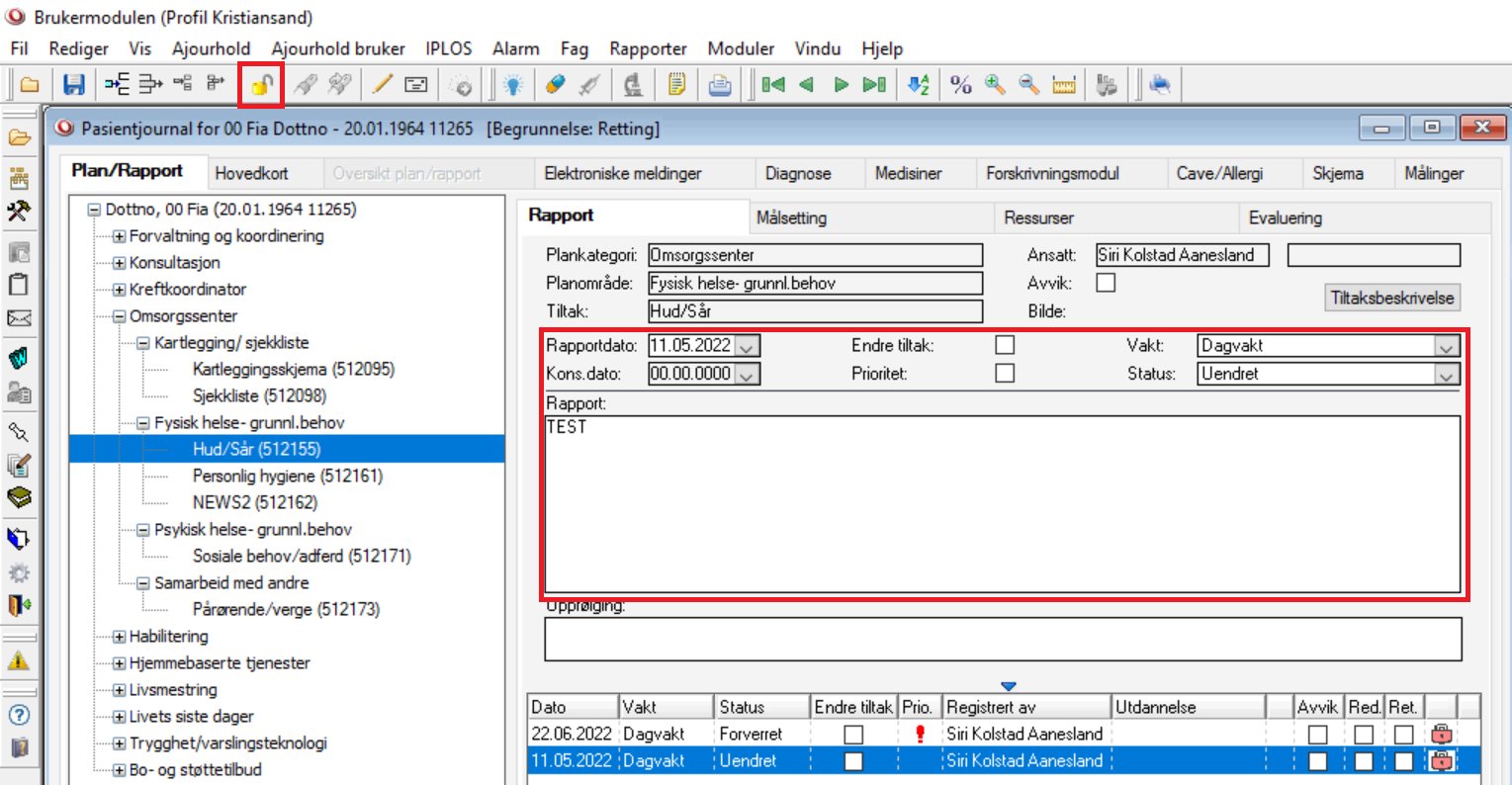Click the pushpin icon in left sidebar

click(19, 432)
